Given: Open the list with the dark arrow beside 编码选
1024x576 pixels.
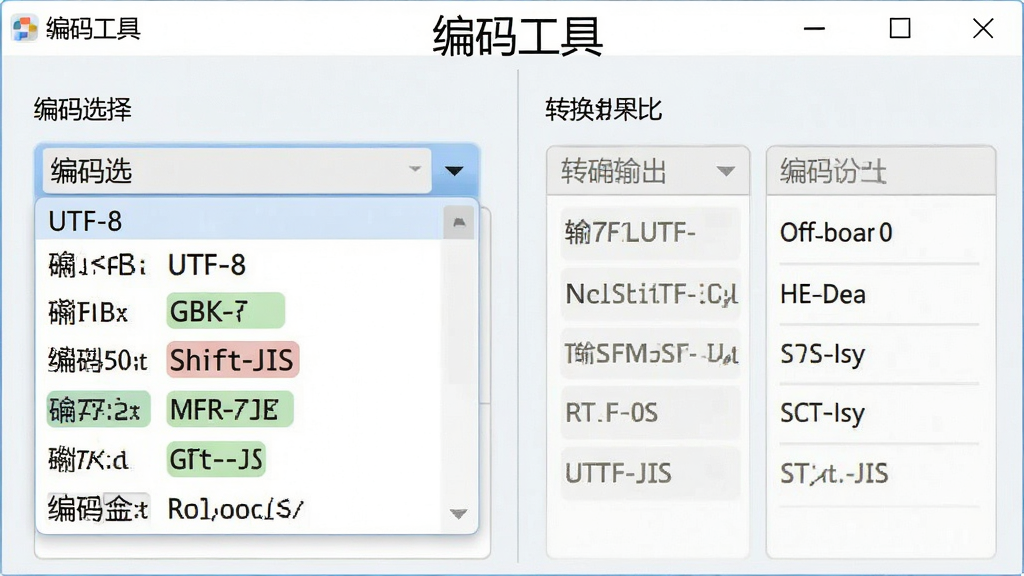Looking at the screenshot, I should pos(455,171).
